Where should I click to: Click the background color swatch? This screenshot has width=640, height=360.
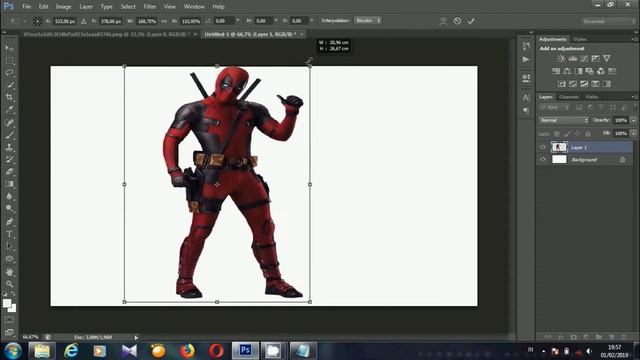pyautogui.click(x=13, y=308)
